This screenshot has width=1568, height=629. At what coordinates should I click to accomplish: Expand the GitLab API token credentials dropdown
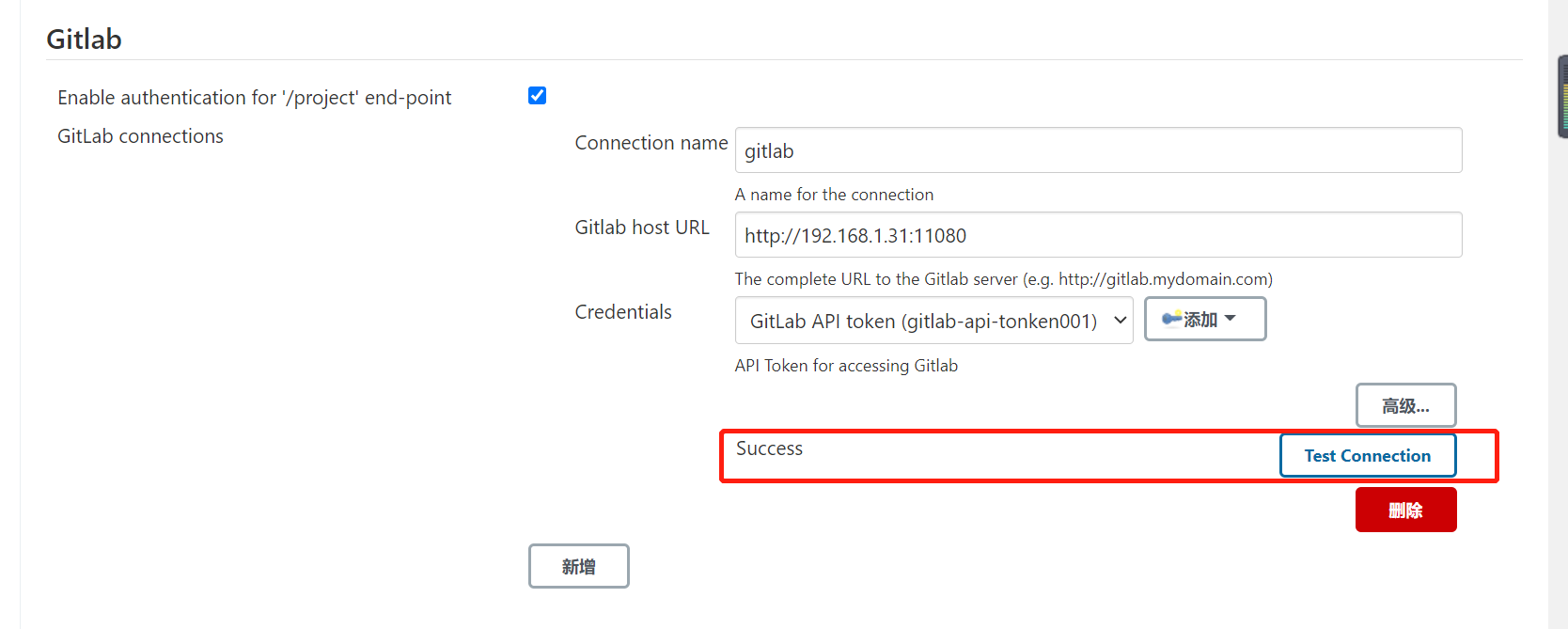tap(933, 321)
